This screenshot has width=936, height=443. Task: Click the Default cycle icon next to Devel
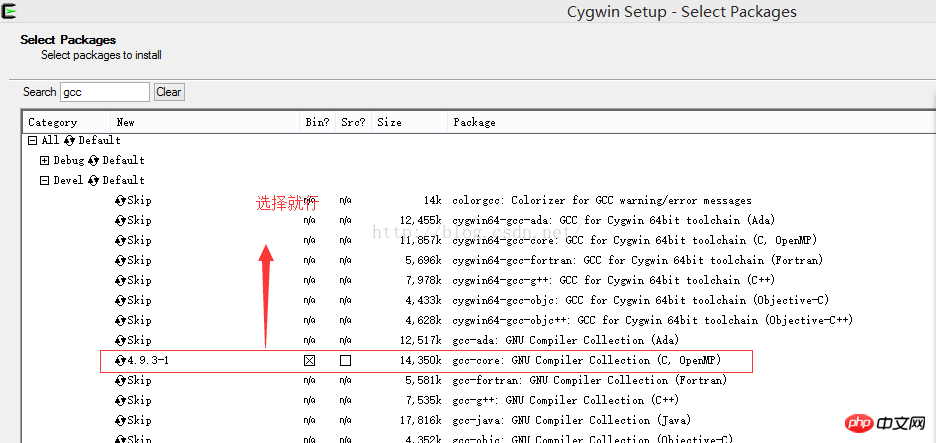click(x=94, y=180)
